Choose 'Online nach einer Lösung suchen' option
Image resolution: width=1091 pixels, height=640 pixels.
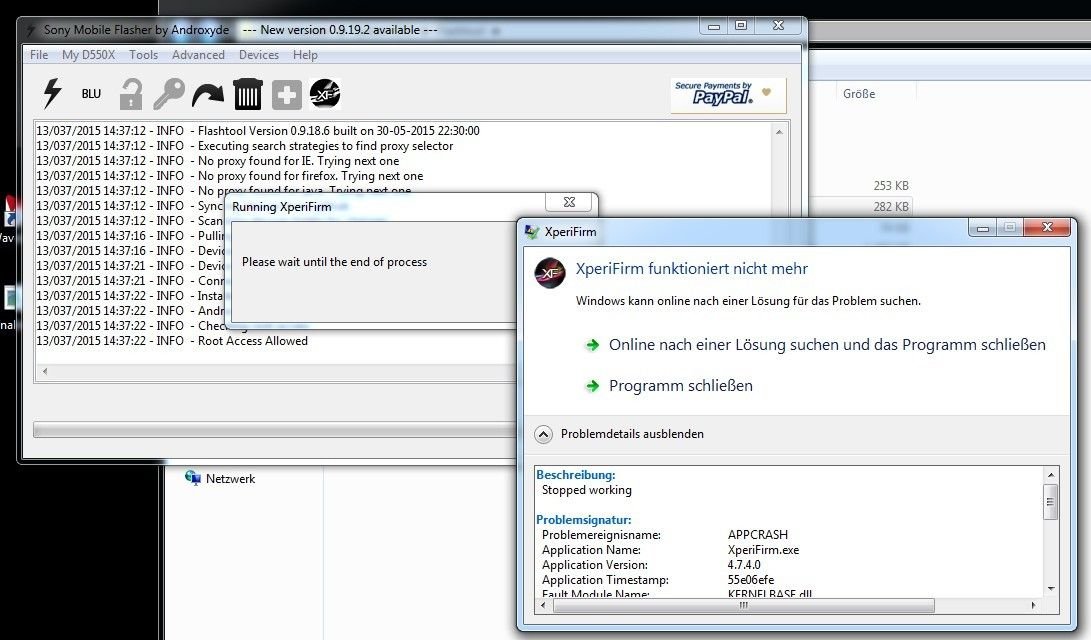coord(815,345)
